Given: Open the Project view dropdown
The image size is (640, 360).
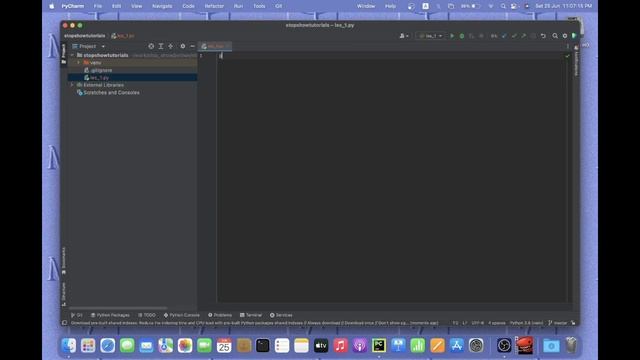Looking at the screenshot, I should (x=89, y=46).
